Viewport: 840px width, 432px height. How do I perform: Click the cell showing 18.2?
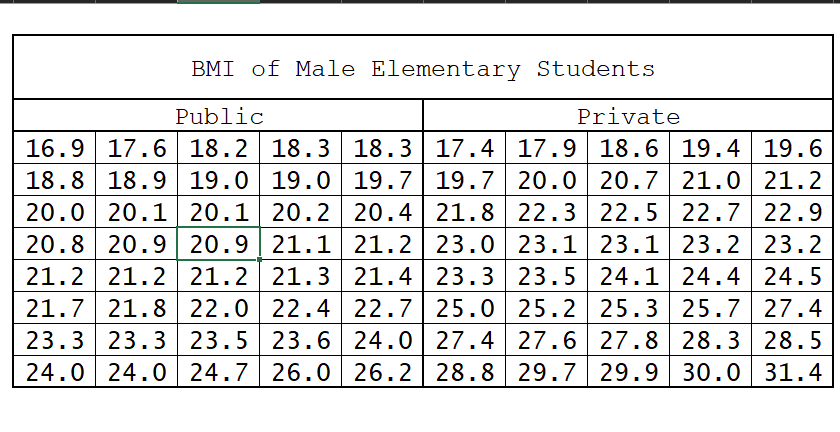pyautogui.click(x=218, y=150)
